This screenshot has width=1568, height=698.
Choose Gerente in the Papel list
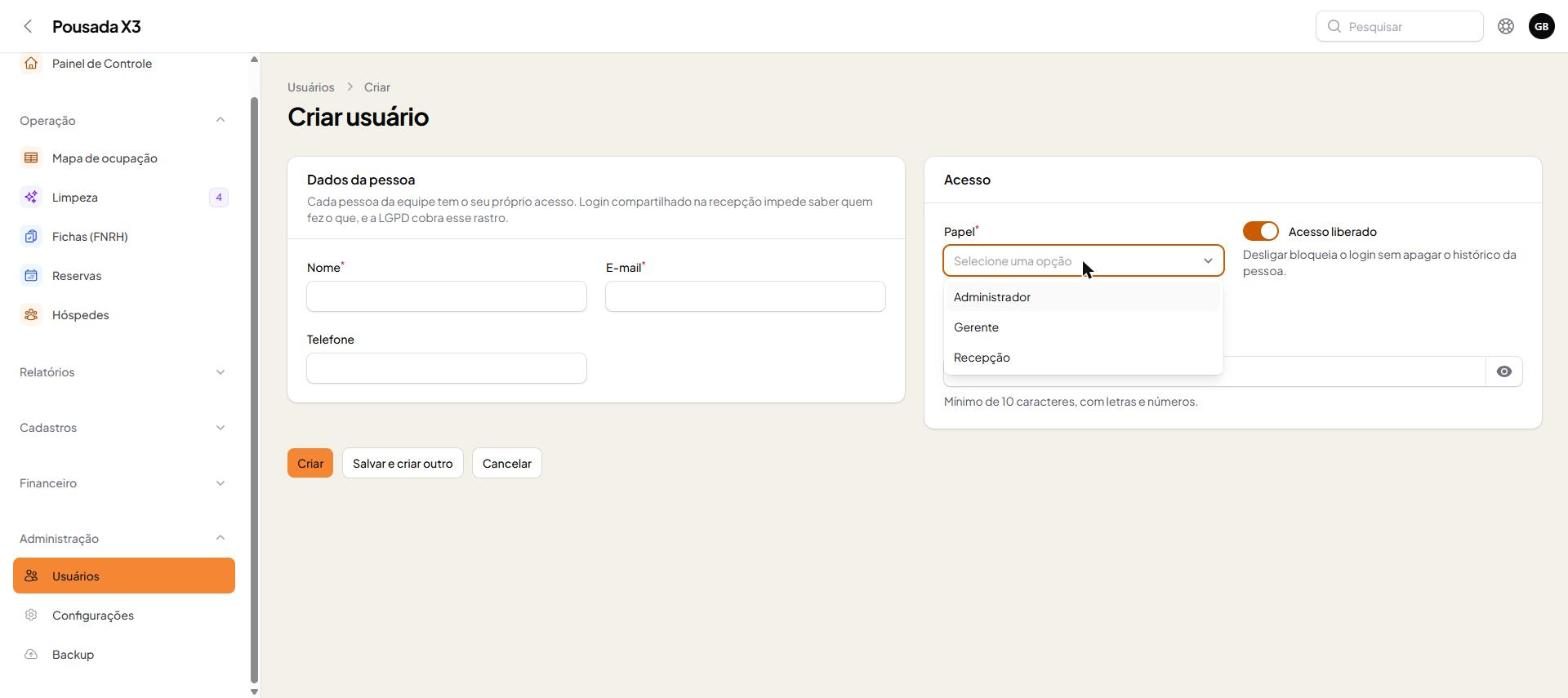(x=1083, y=327)
